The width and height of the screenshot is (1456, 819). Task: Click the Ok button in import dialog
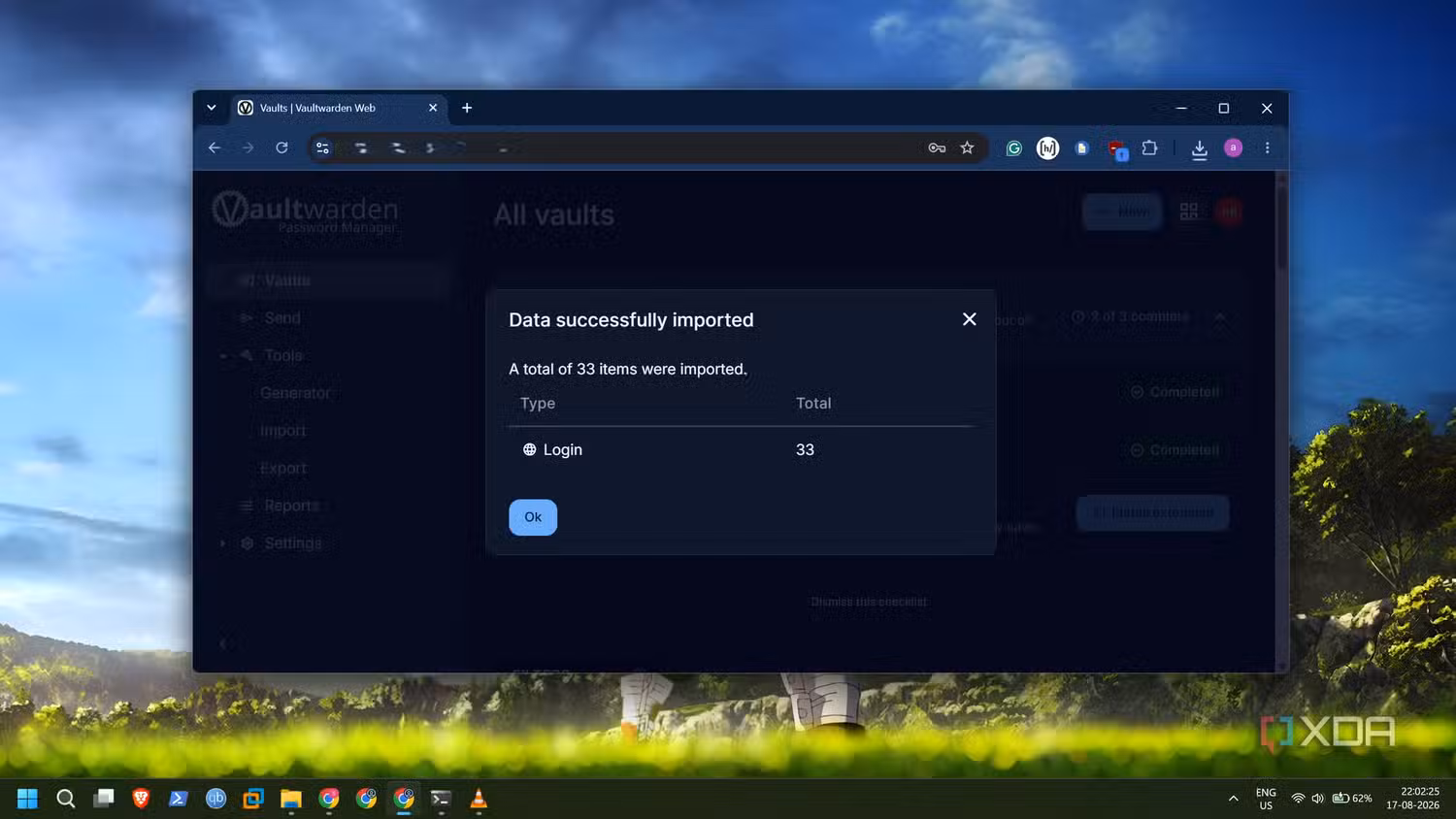[x=533, y=517]
